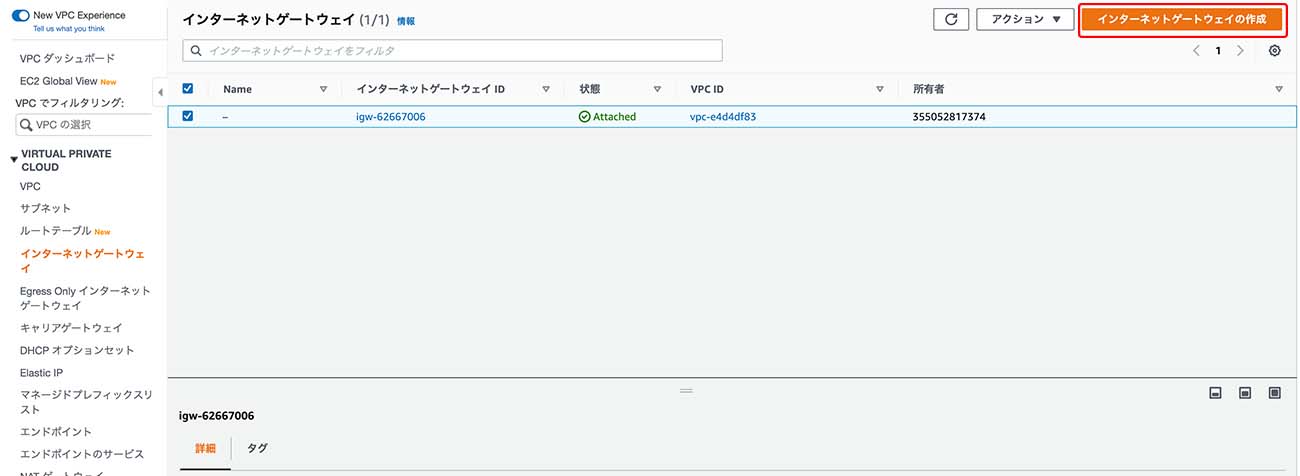Open エンドポイントのサービス in sidebar

[x=82, y=454]
